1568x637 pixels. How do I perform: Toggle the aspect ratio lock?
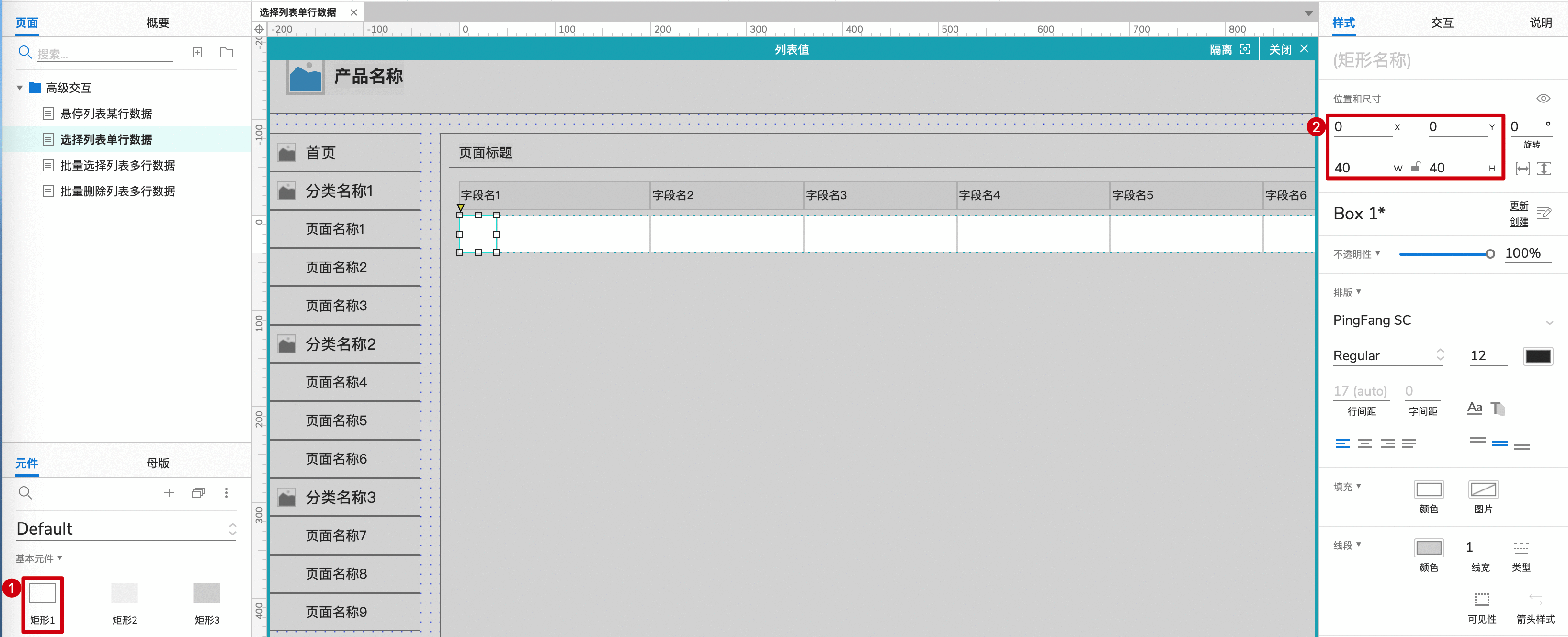(x=1416, y=166)
